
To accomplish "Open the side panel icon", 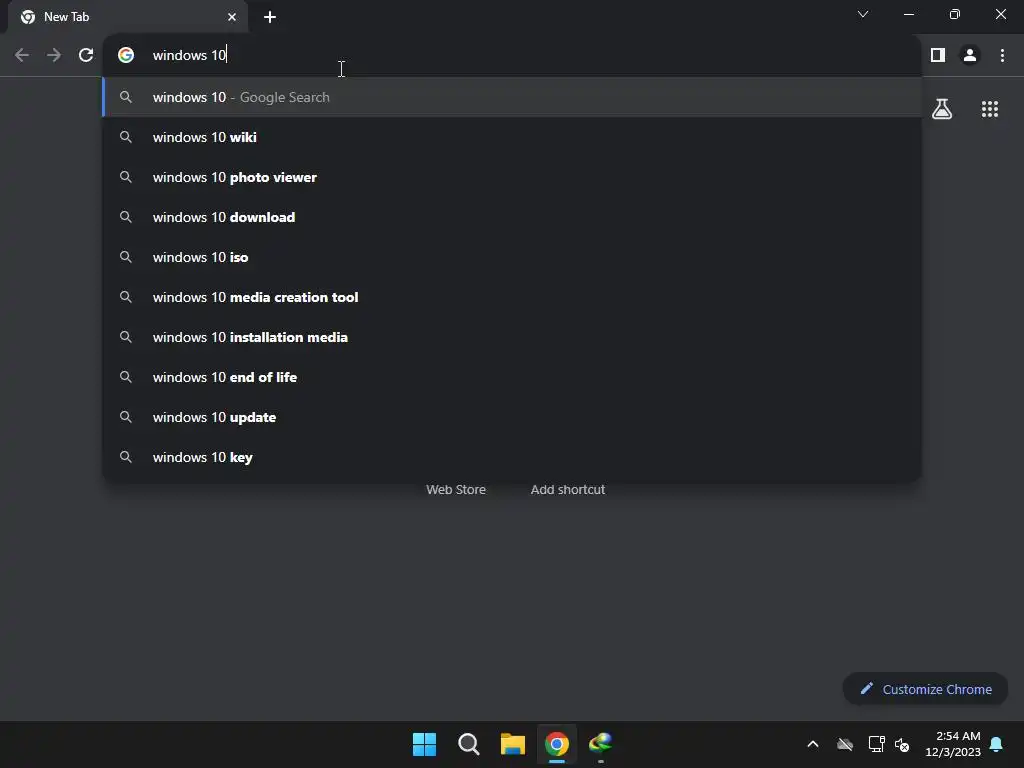I will point(938,56).
